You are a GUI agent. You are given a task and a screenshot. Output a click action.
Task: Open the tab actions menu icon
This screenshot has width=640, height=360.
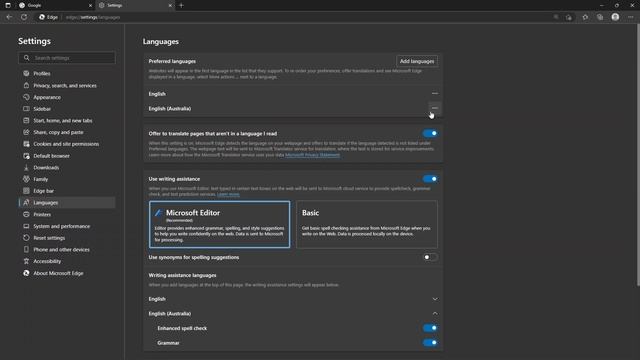(x=8, y=5)
